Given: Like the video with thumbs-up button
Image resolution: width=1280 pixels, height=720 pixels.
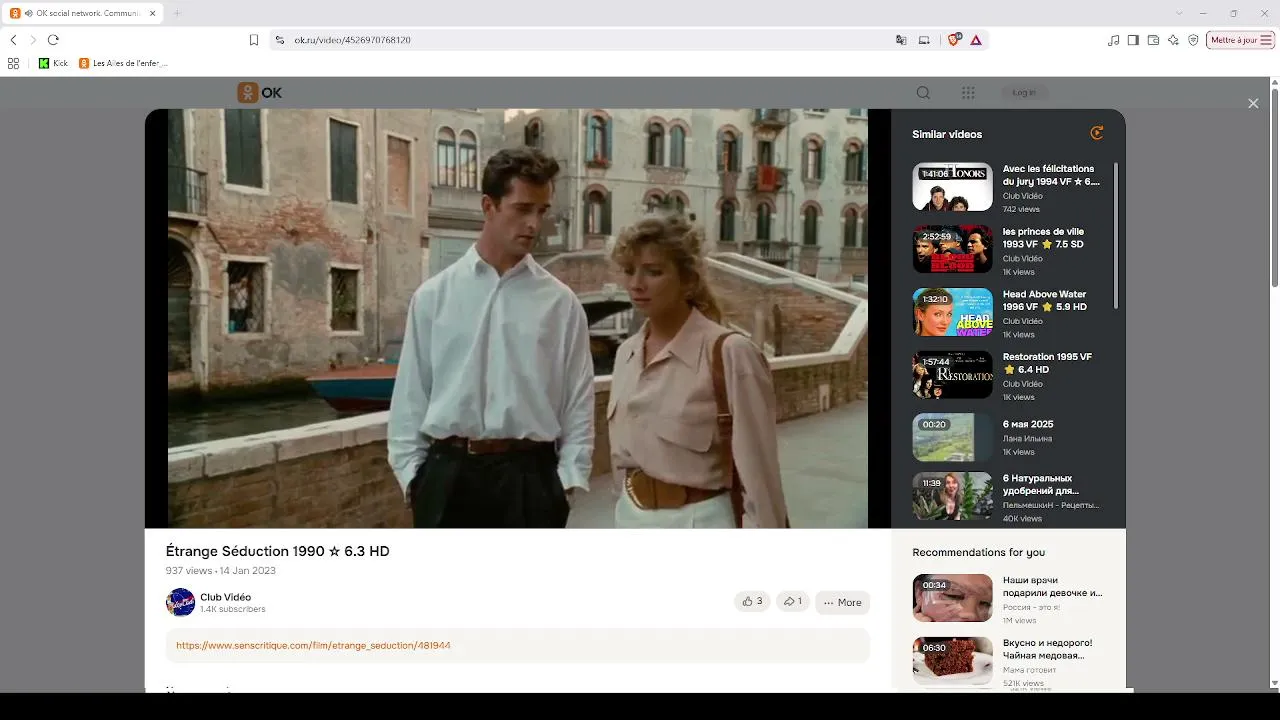Looking at the screenshot, I should (x=752, y=601).
